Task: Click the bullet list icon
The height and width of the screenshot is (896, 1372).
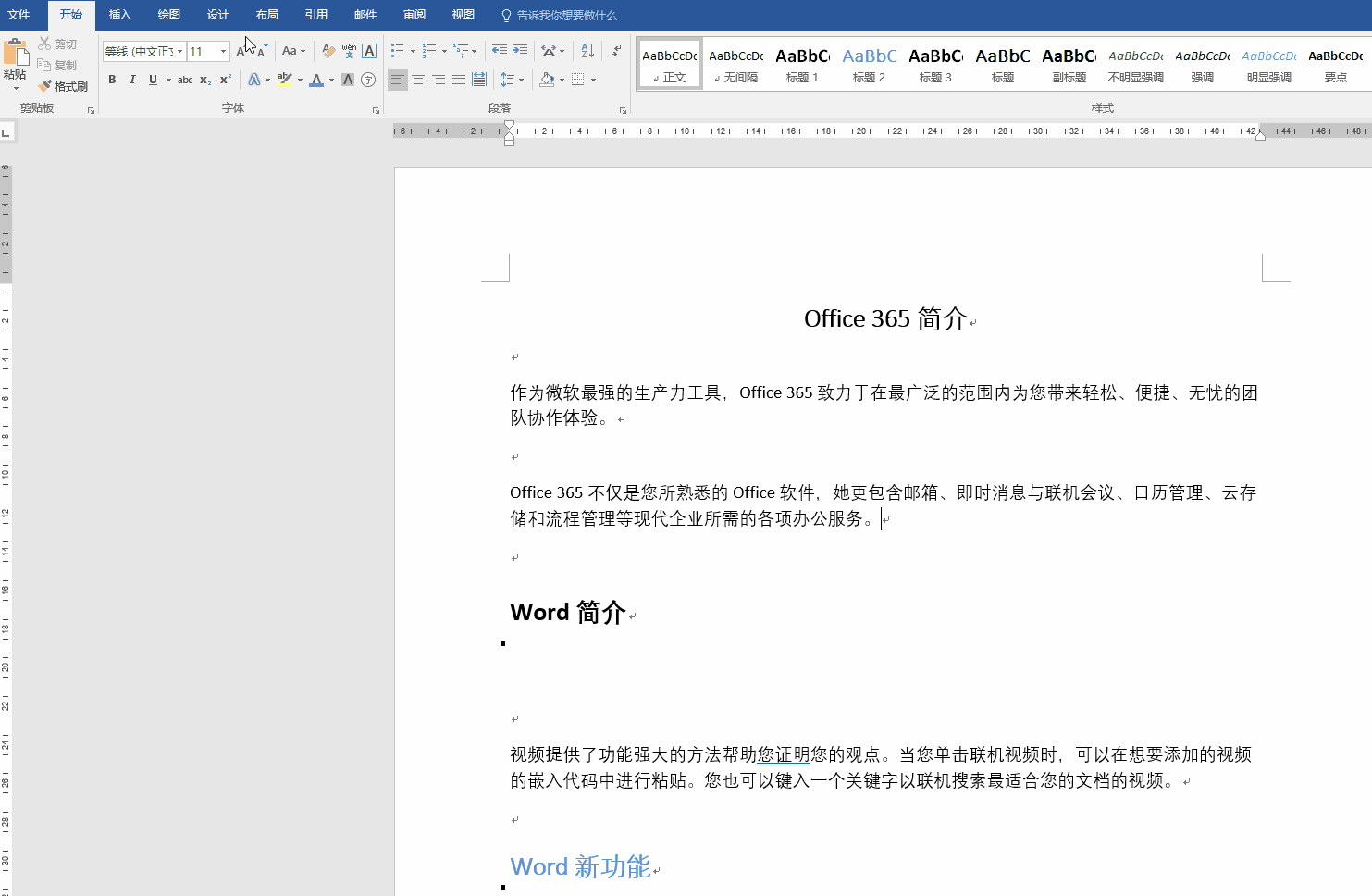Action: click(397, 51)
